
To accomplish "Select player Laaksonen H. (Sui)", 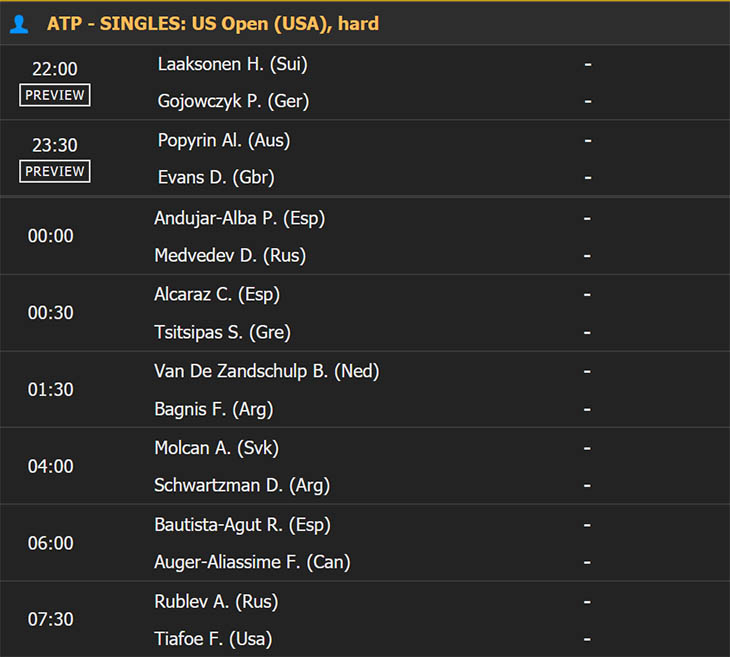I will tap(232, 64).
